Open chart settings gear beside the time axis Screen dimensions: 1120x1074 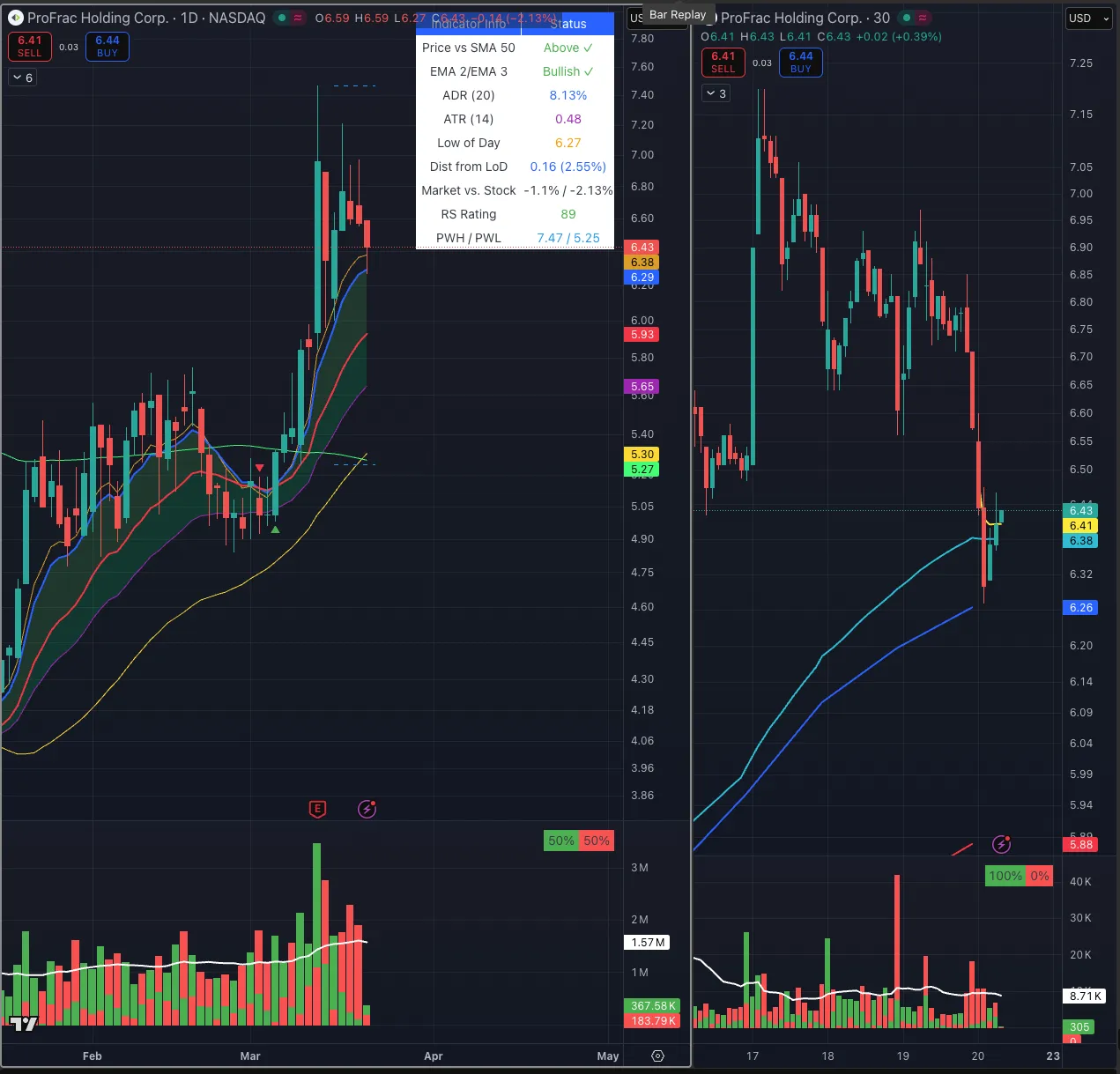657,1055
